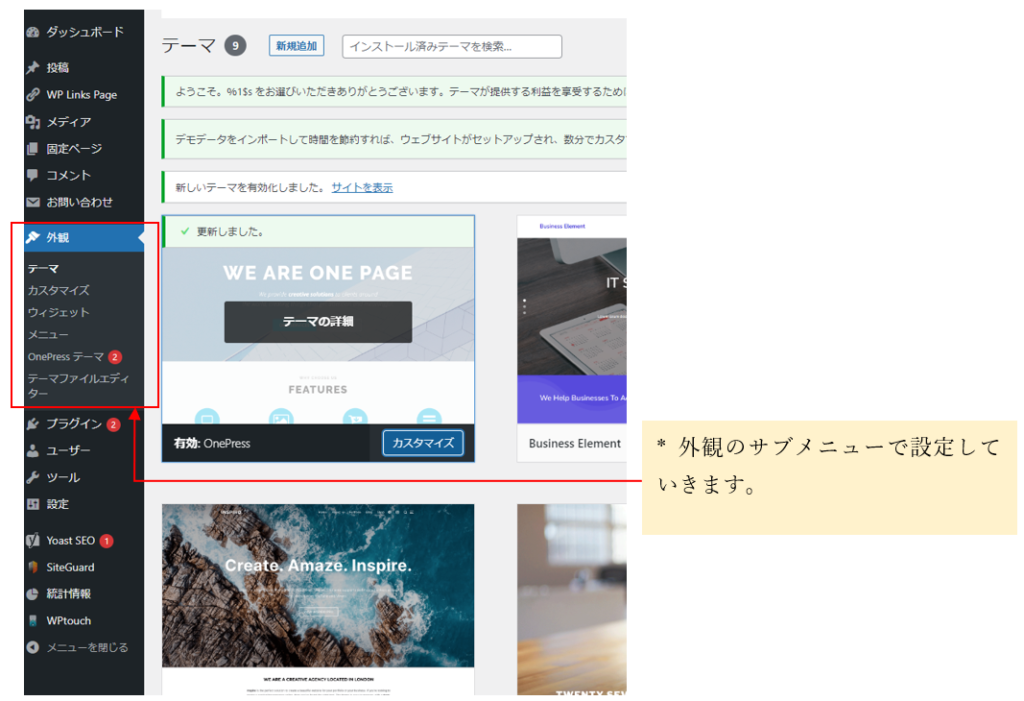Open the メディア media icon
The width and height of the screenshot is (1024, 701).
point(33,122)
